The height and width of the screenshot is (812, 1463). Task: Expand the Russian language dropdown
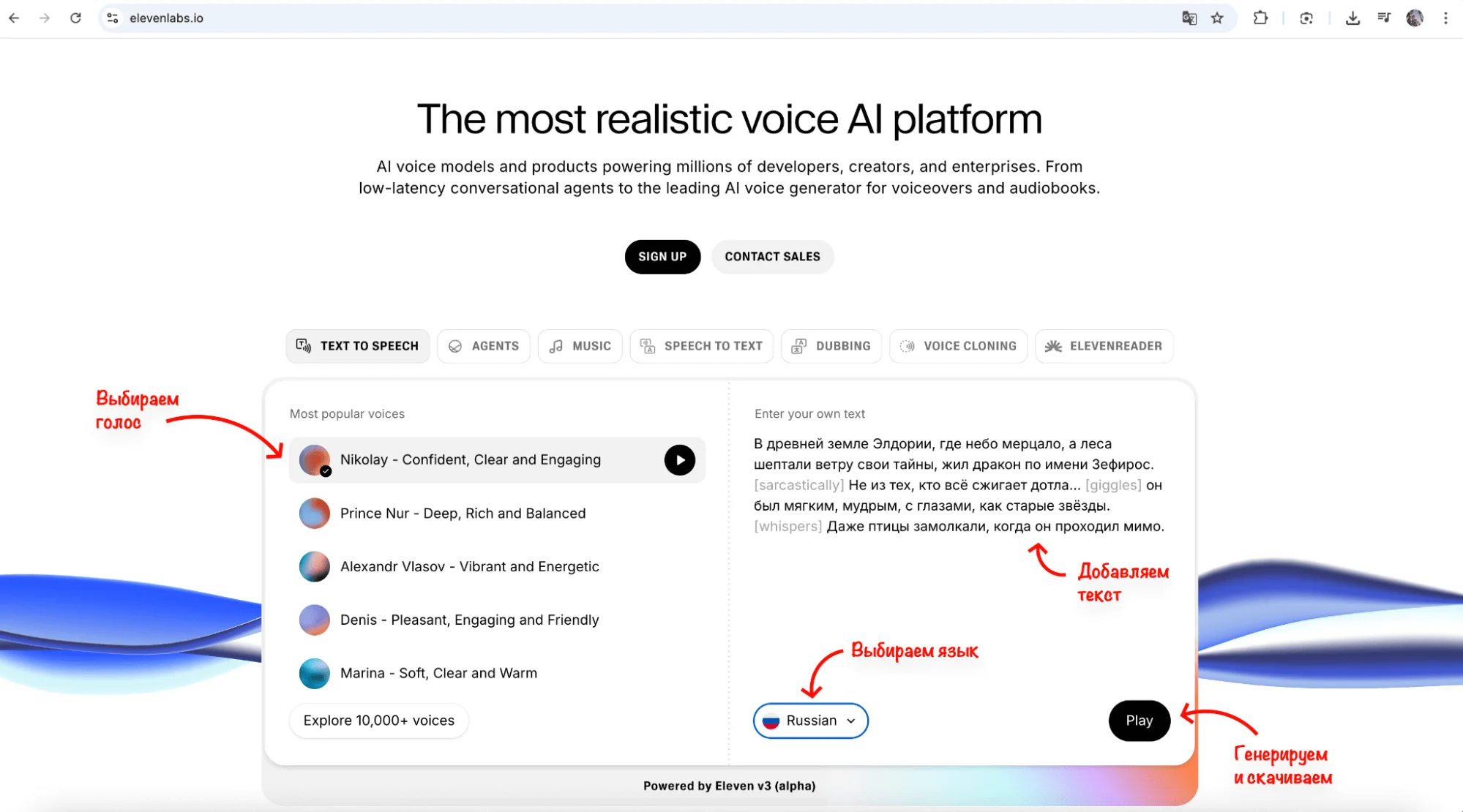810,721
